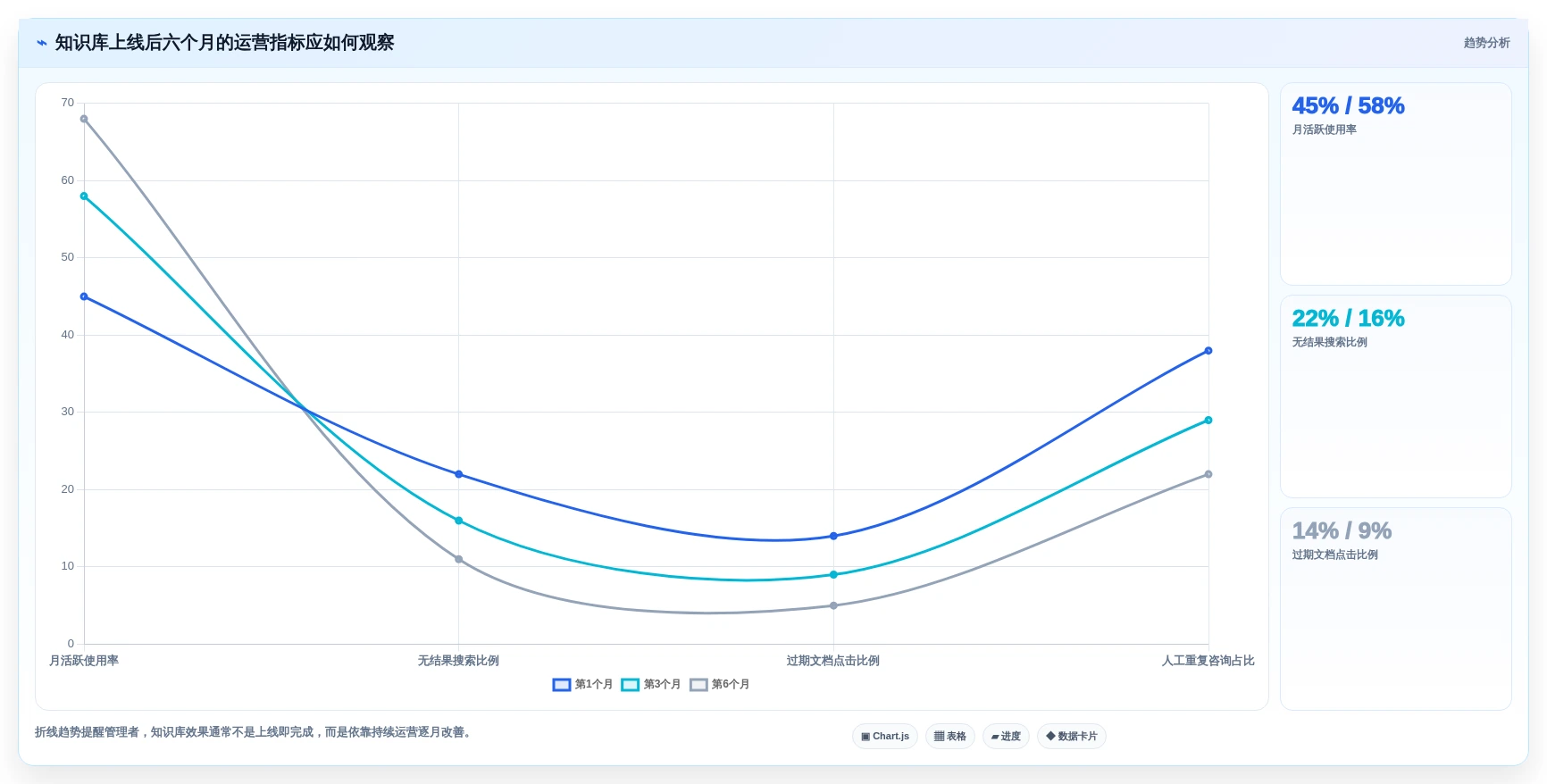Image resolution: width=1547 pixels, height=784 pixels.
Task: Select the 表格 chip
Action: click(950, 737)
